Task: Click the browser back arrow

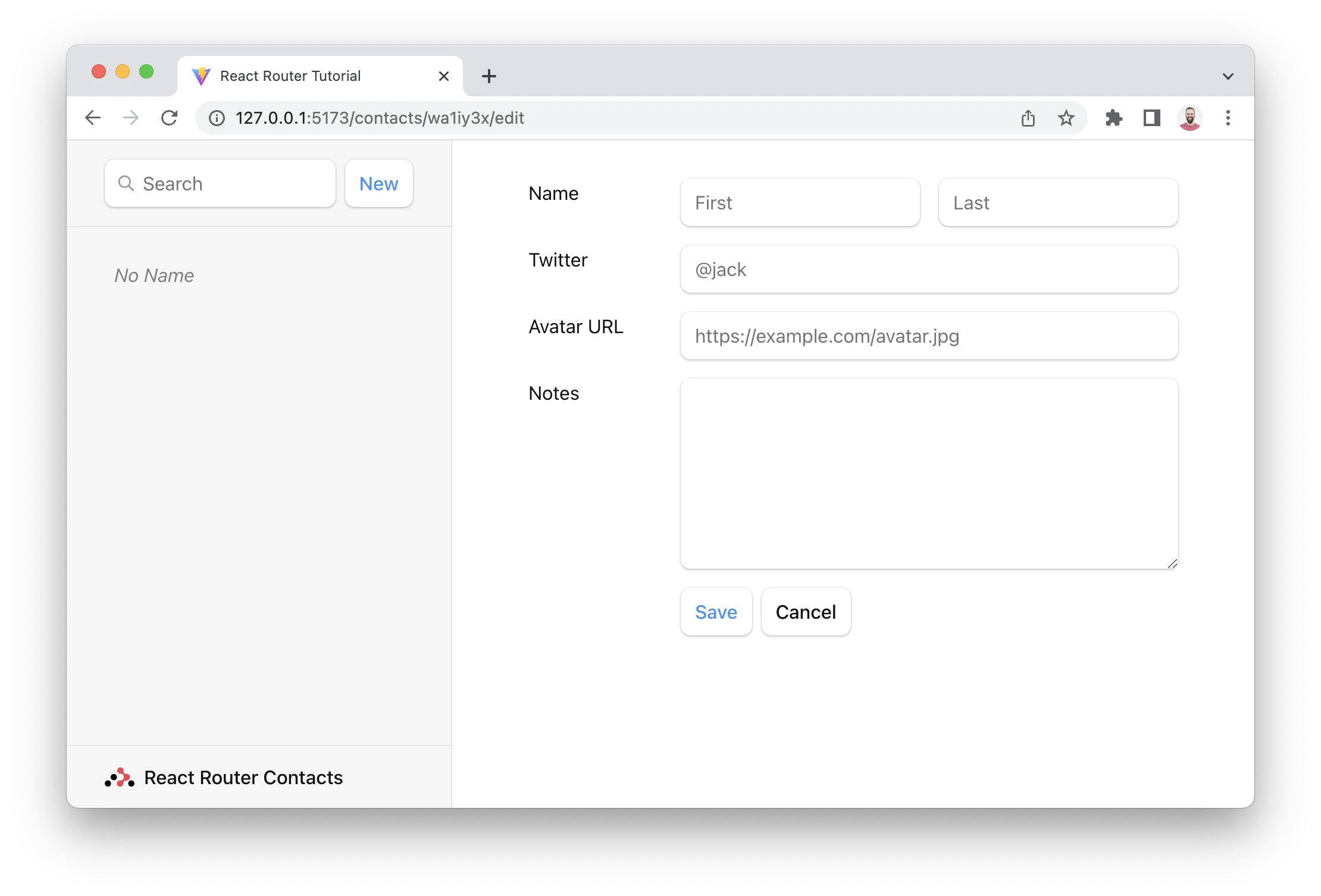Action: pyautogui.click(x=93, y=118)
